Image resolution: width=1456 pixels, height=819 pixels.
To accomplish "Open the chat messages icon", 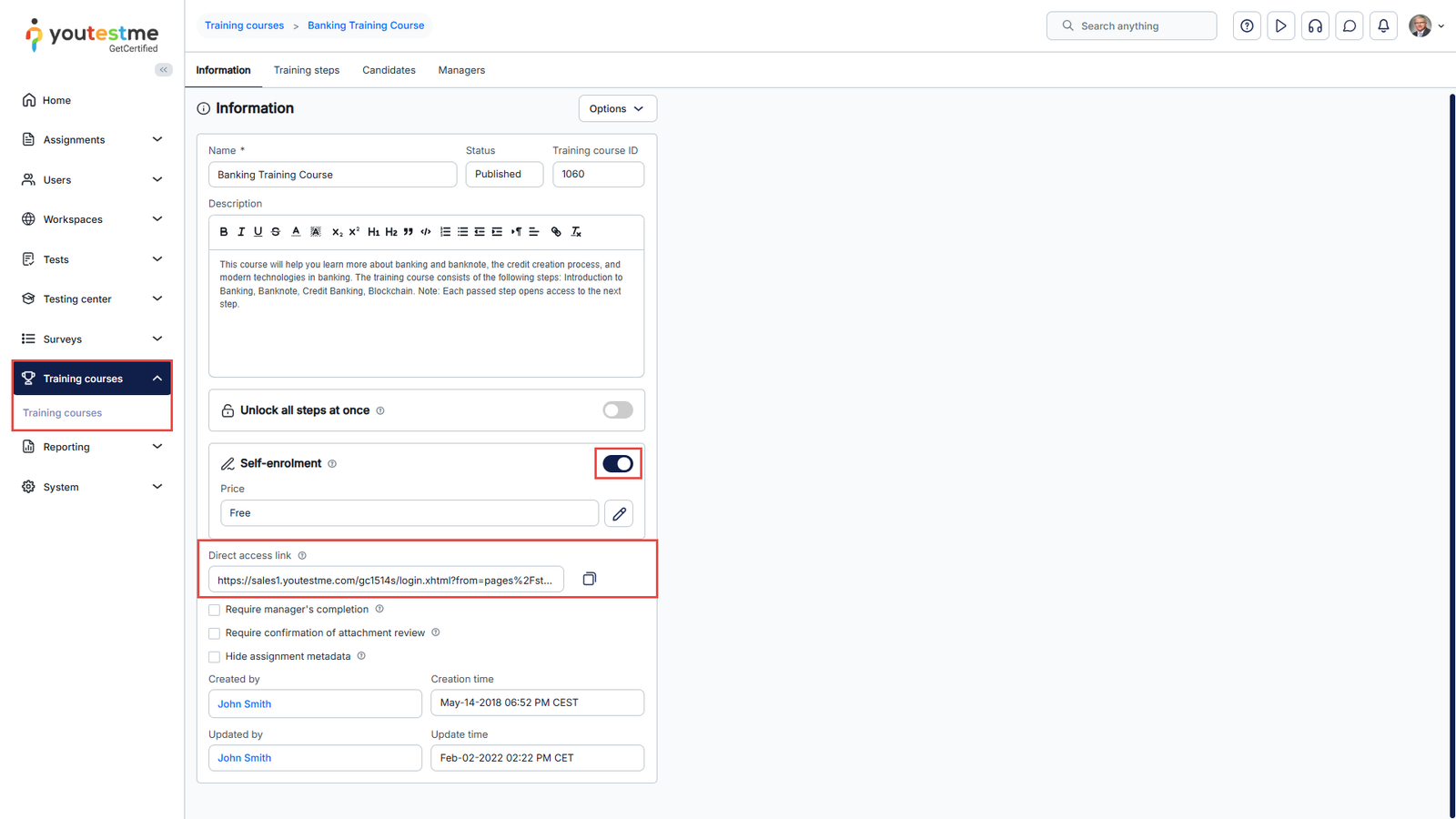I will (x=1350, y=25).
